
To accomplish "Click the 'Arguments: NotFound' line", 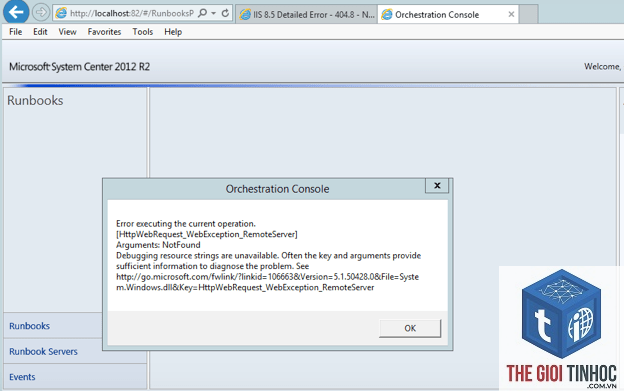I will [158, 245].
